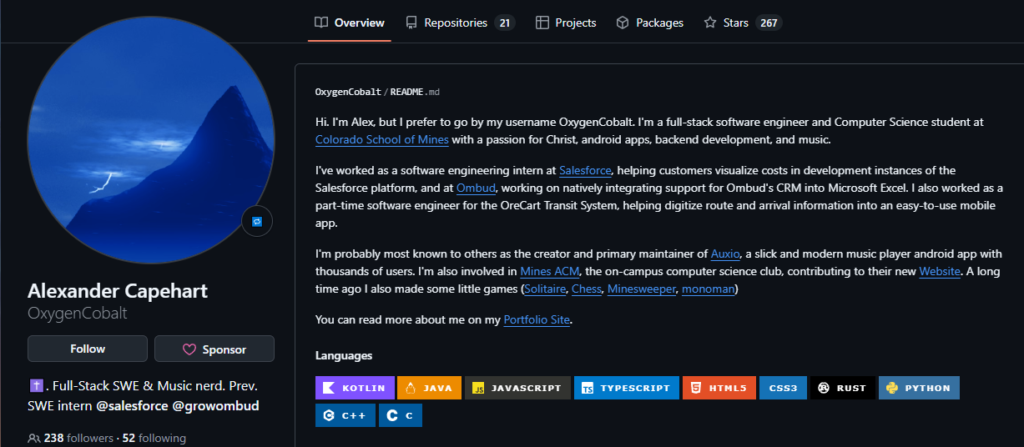Screen dimensions: 1024x447
Task: Click the Python language badge
Action: click(919, 388)
